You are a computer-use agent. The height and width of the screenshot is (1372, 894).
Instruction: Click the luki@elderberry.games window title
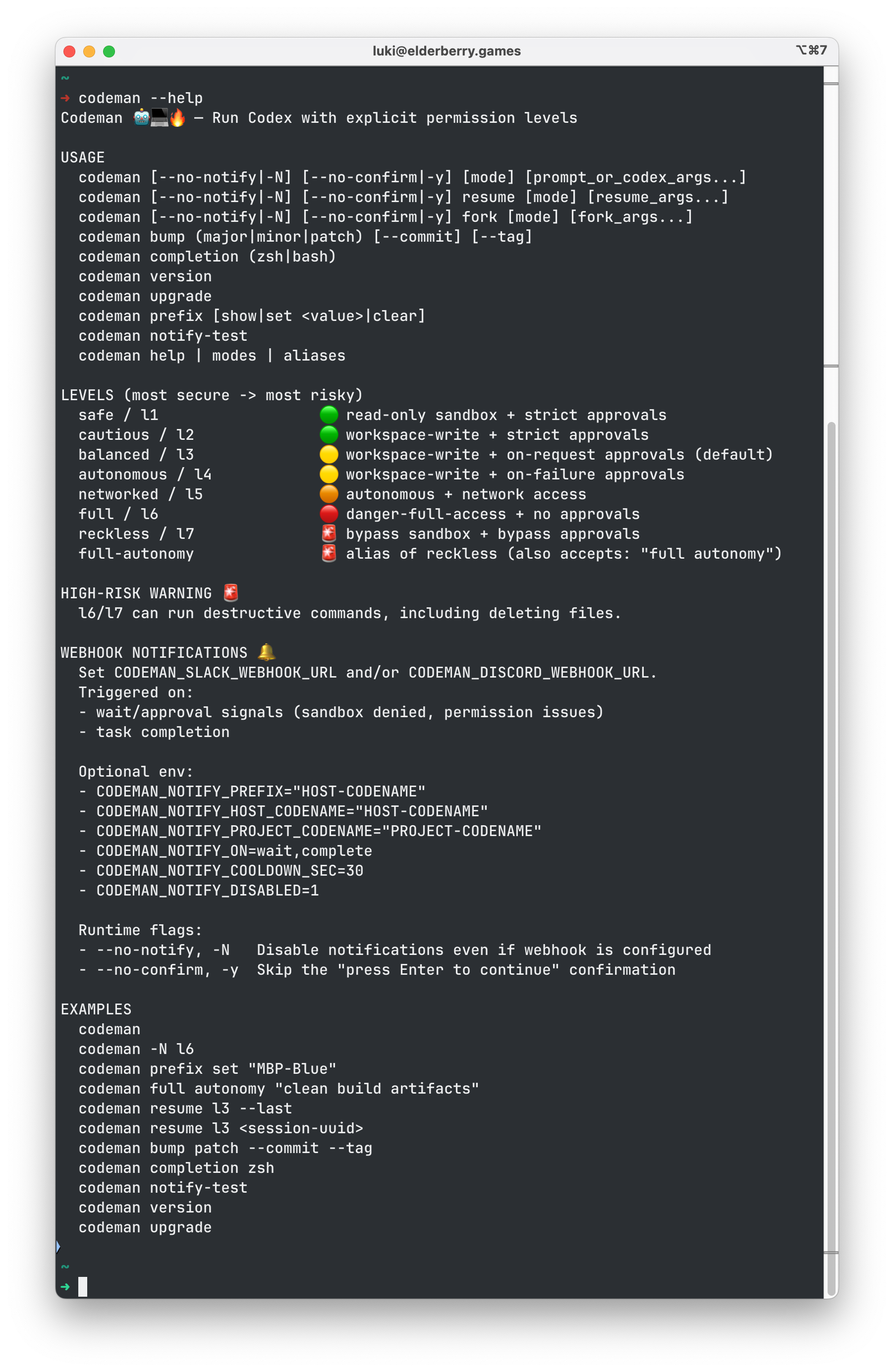[x=447, y=52]
